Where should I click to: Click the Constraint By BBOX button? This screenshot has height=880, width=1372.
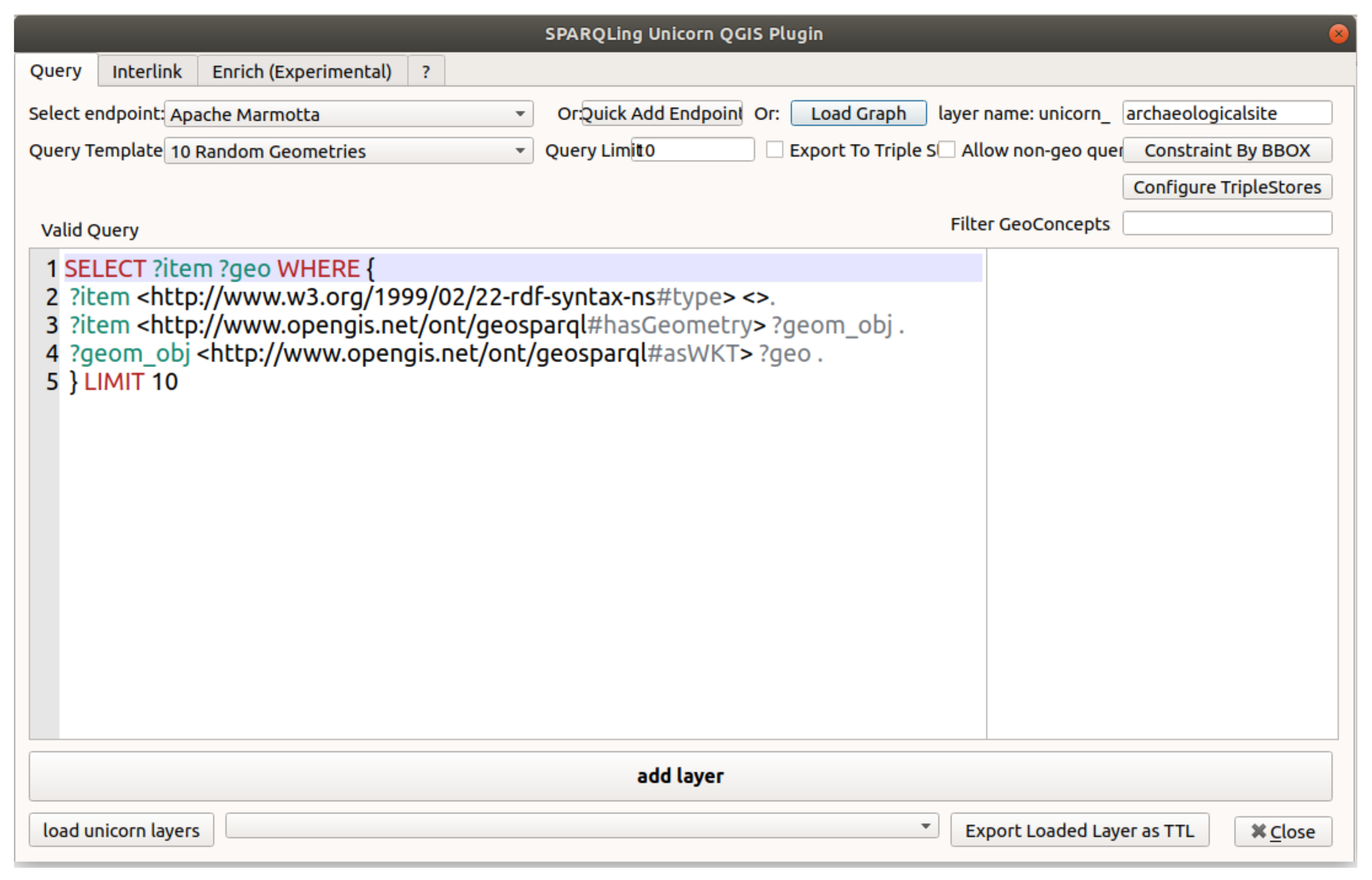click(x=1227, y=150)
